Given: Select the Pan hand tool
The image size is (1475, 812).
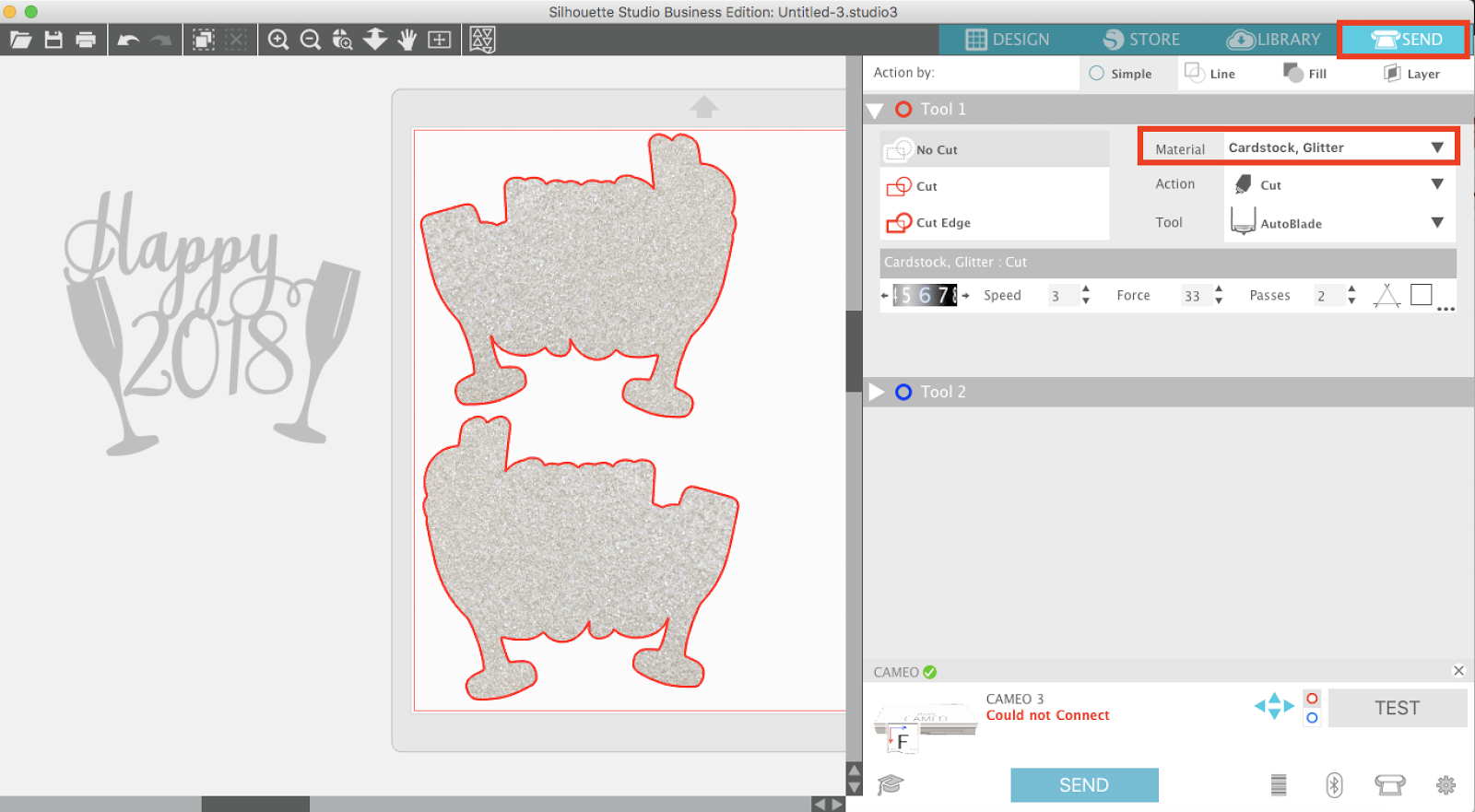Looking at the screenshot, I should pyautogui.click(x=407, y=40).
